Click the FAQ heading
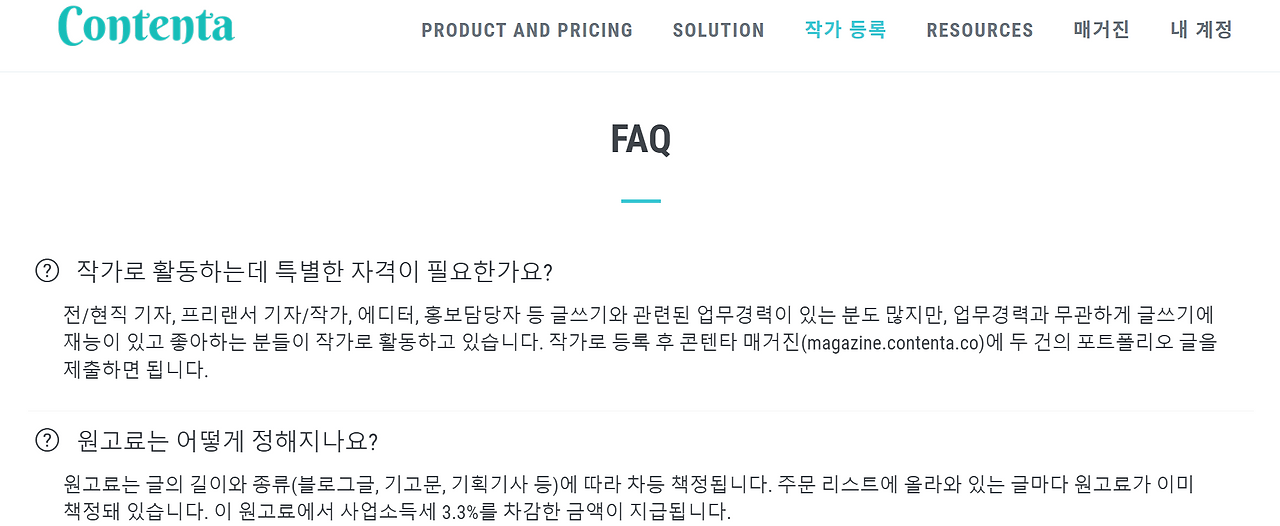 pyautogui.click(x=640, y=140)
